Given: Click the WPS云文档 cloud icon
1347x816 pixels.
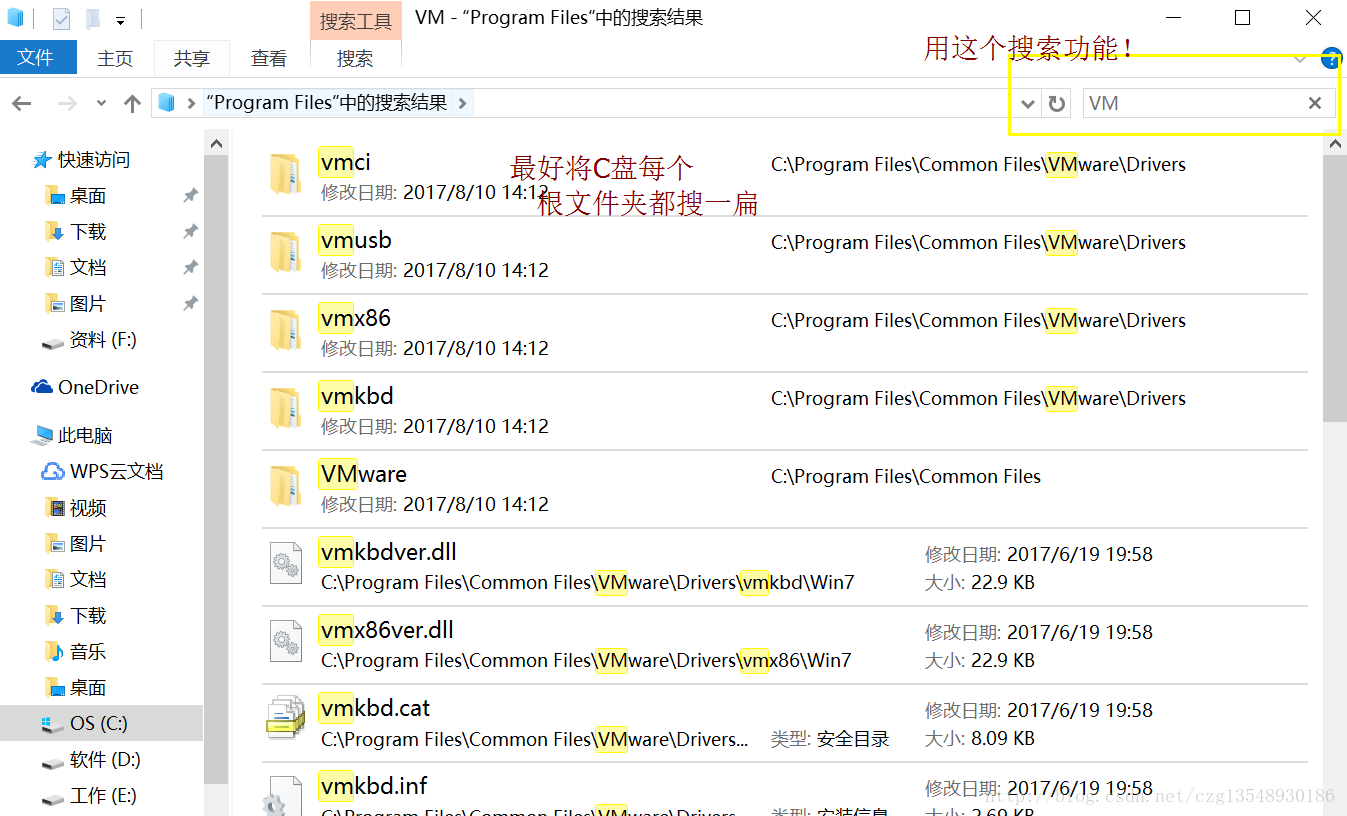Looking at the screenshot, I should [53, 471].
